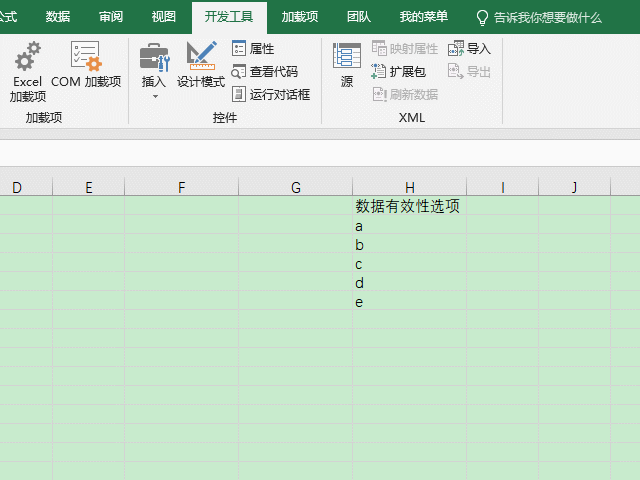Select column E header
The image size is (640, 480).
pos(89,187)
